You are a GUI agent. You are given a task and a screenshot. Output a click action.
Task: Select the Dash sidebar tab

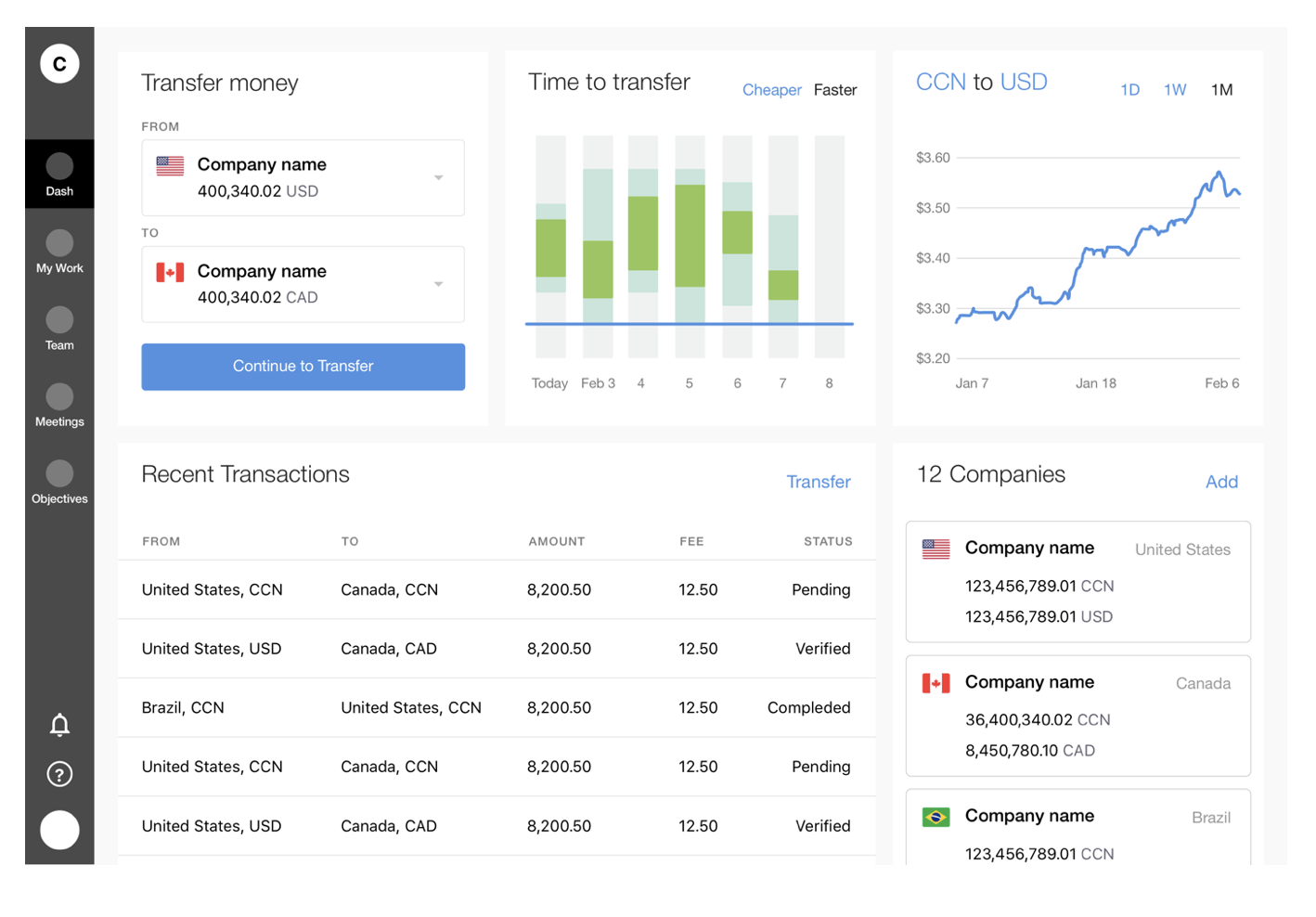point(59,174)
